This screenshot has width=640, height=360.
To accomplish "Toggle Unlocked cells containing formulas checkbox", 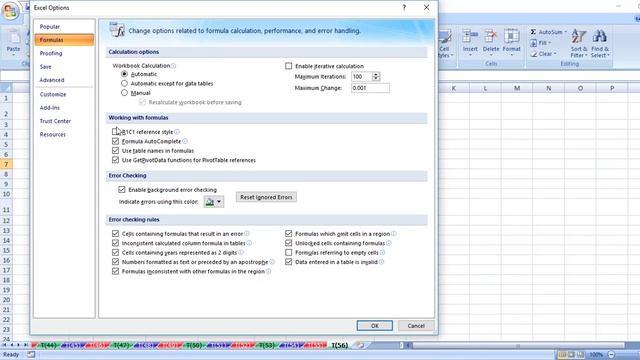I will pos(289,243).
